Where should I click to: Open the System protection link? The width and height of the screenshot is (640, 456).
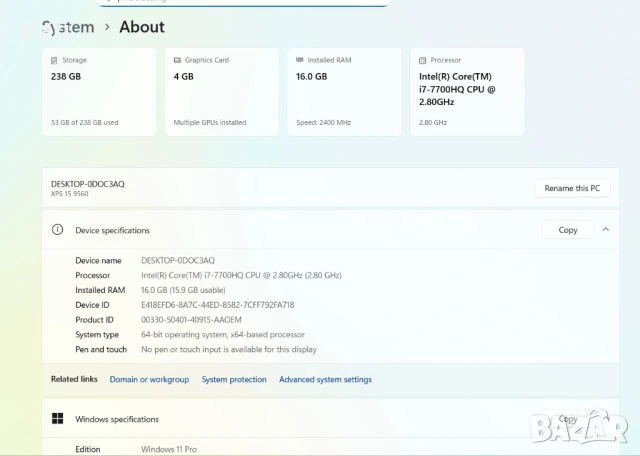[x=234, y=380]
